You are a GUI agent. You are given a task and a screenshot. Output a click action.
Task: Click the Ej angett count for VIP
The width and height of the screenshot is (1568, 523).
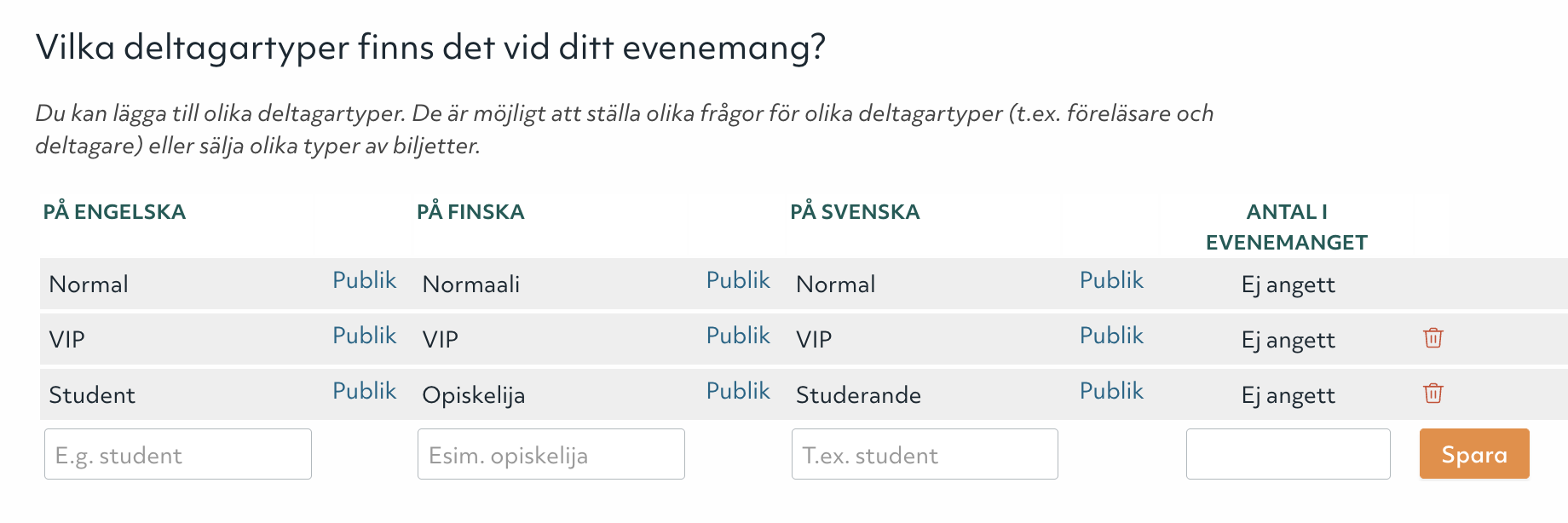pyautogui.click(x=1288, y=340)
